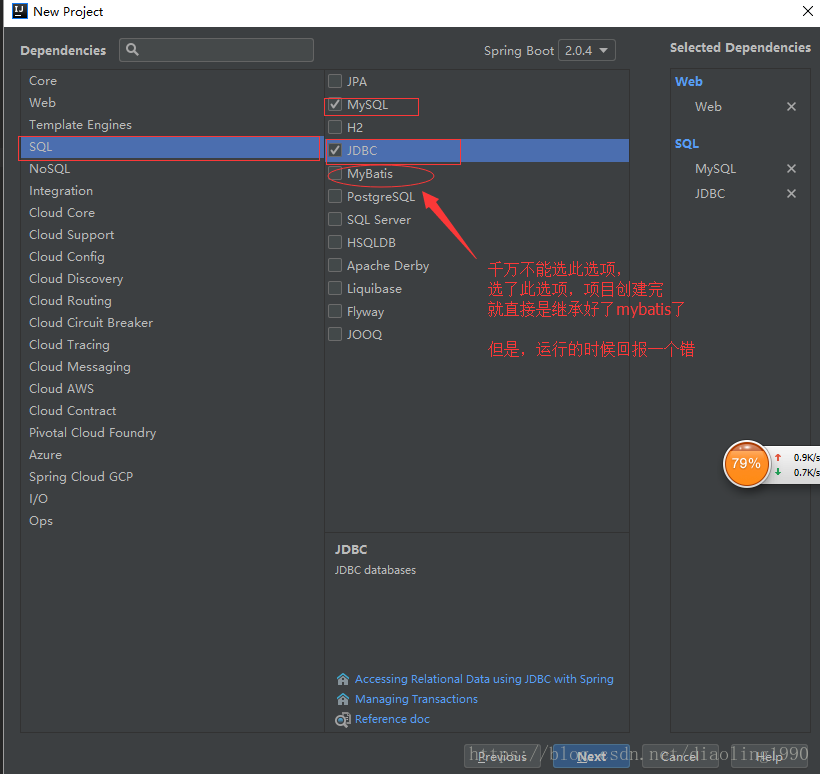Screen dimensions: 820x774
Task: Choose the Cloud Discovery category
Action: [x=172, y=278]
